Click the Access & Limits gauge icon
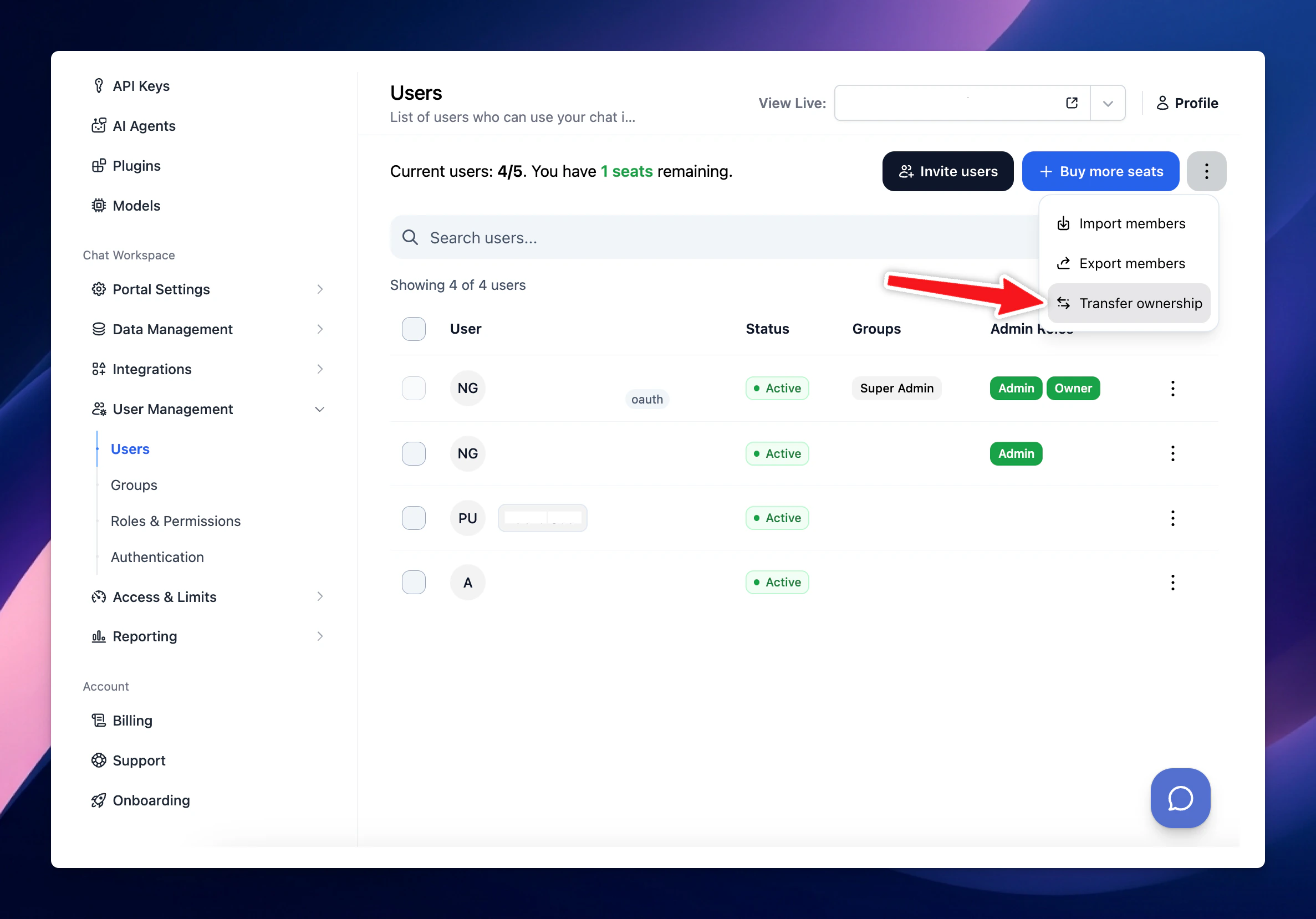Viewport: 1316px width, 919px height. pos(99,596)
